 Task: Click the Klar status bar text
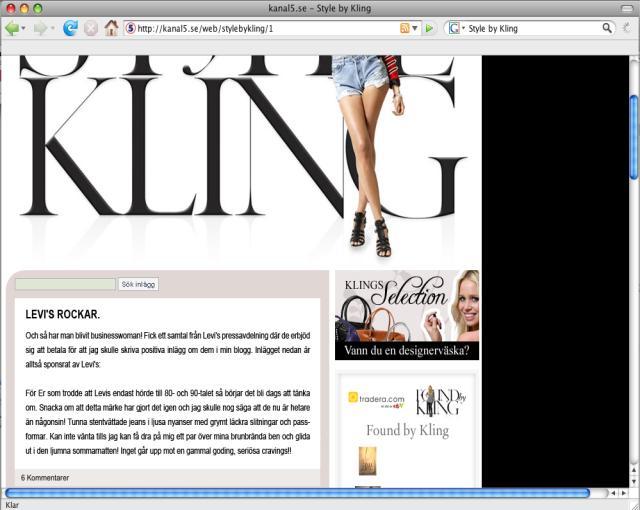[12, 505]
